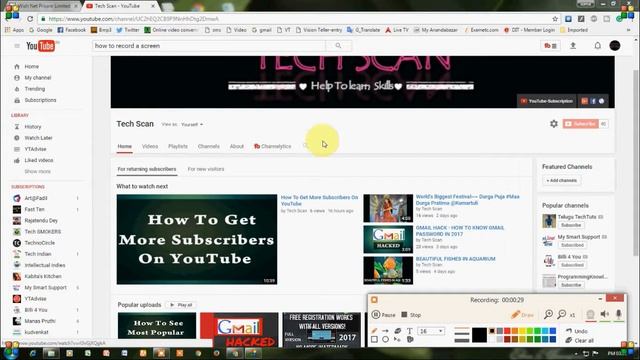The height and width of the screenshot is (360, 640).
Task: Toggle the Draw mode button
Action: point(522,315)
